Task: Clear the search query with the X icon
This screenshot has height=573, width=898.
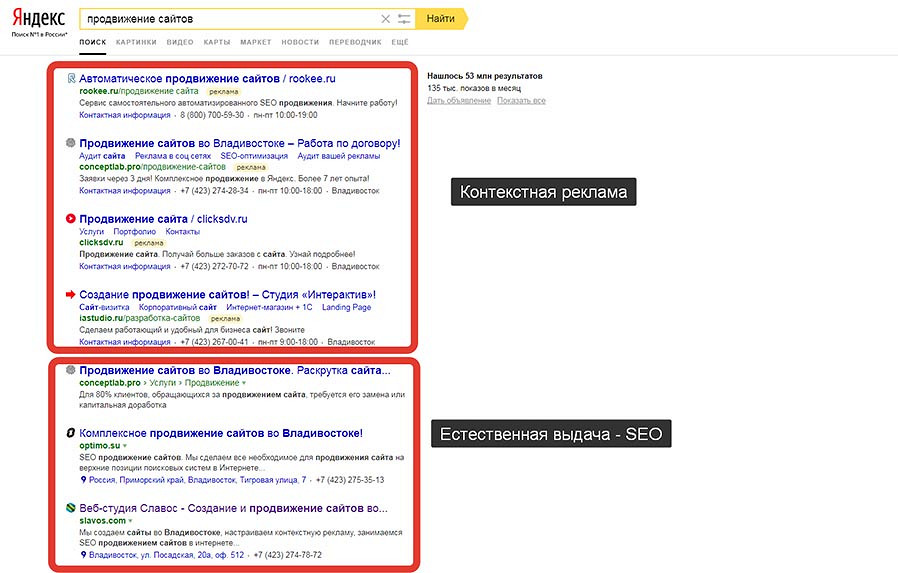Action: [385, 19]
